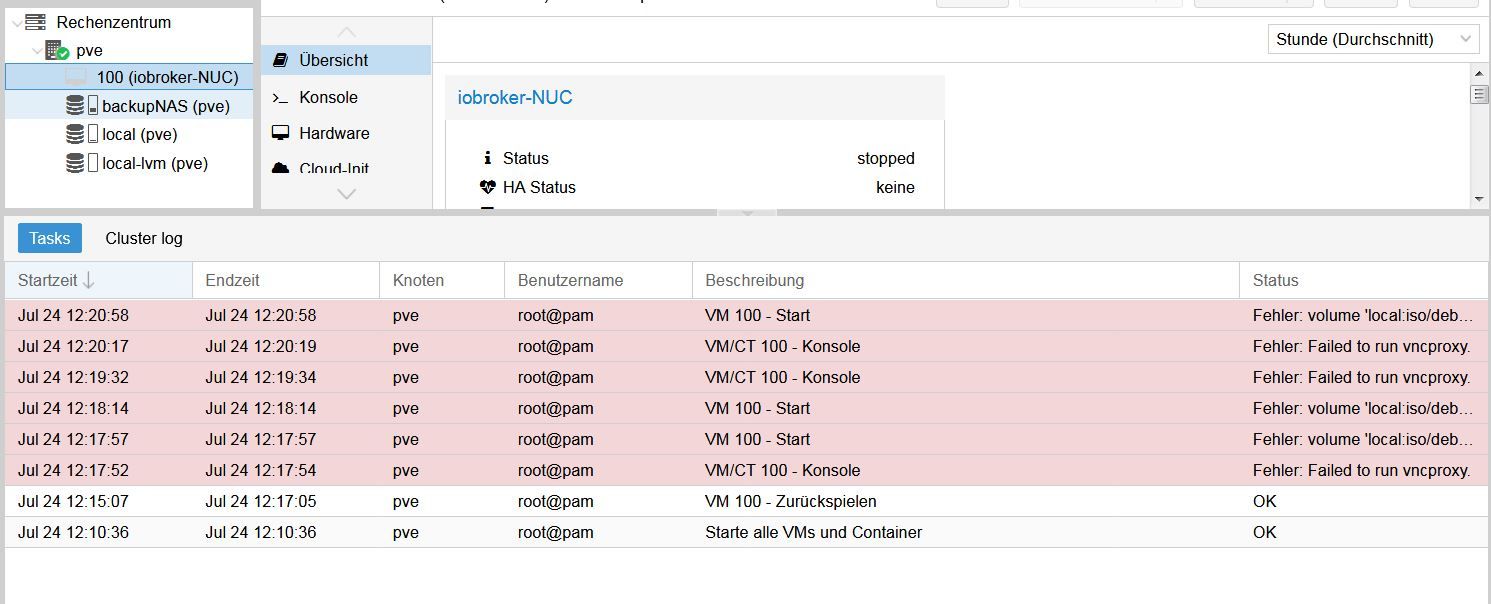This screenshot has height=604, width=1491.
Task: Click the Konsole terminal icon
Action: point(281,97)
